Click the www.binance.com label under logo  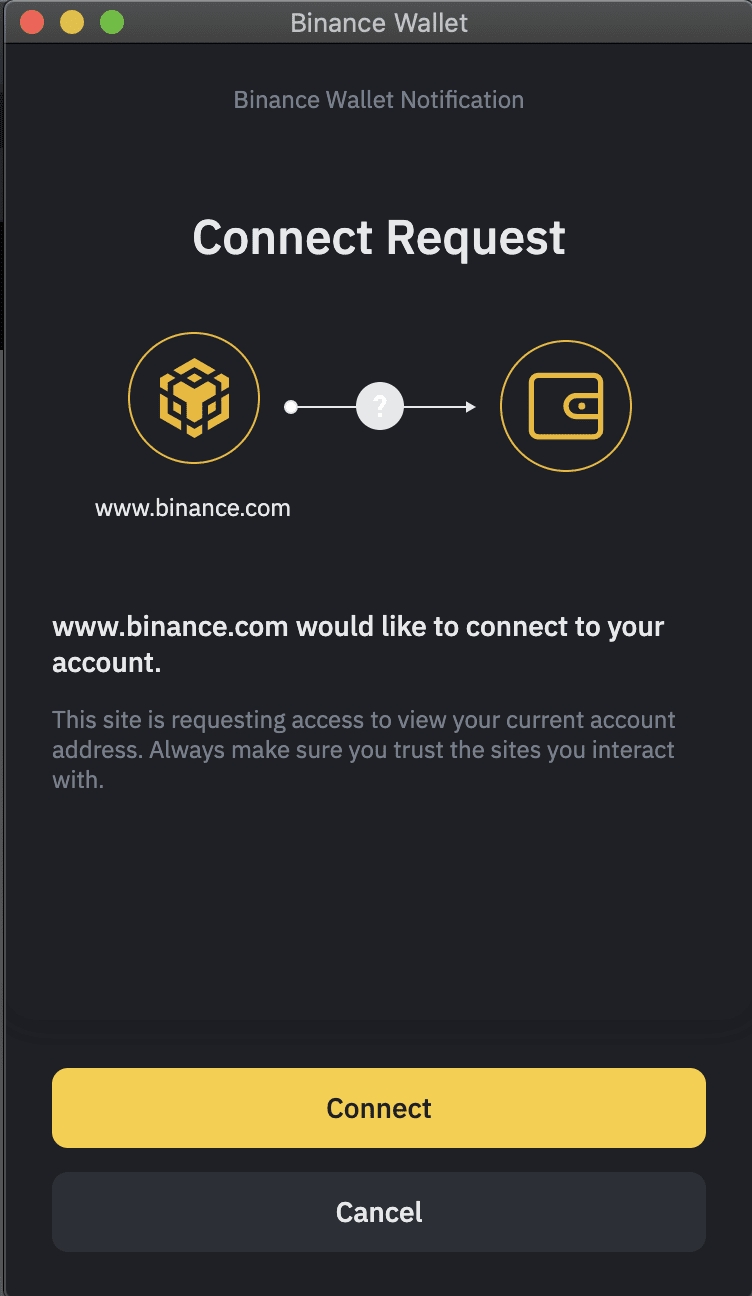(x=193, y=508)
